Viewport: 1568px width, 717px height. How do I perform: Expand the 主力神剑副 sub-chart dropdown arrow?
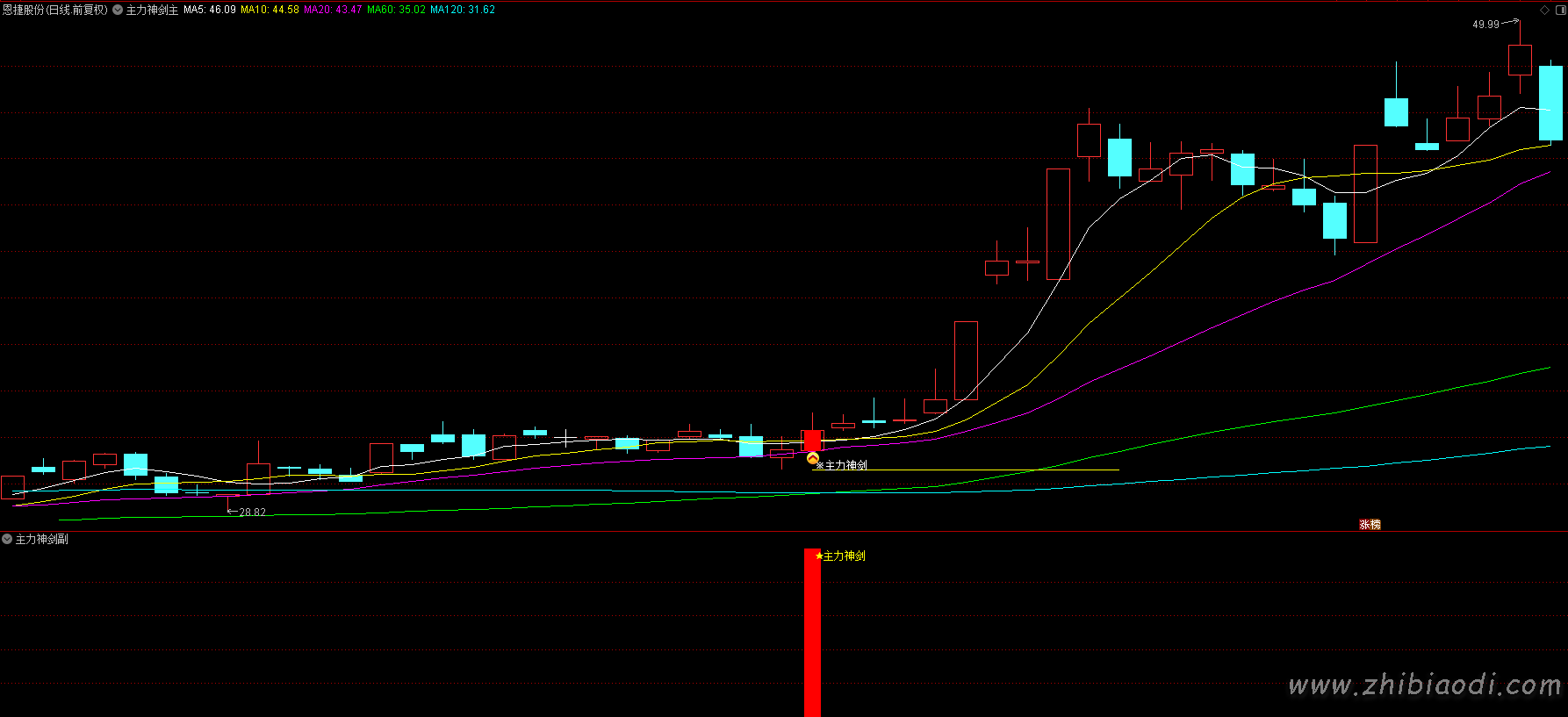(7, 539)
